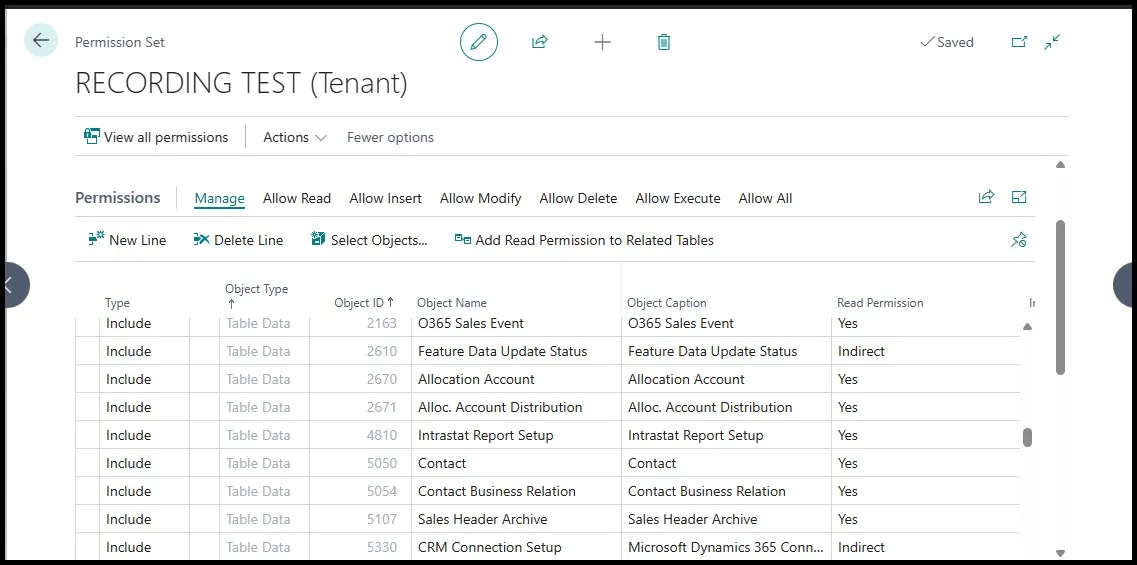Unpin the action bar with pin icon
This screenshot has height=565, width=1137.
coord(1019,240)
